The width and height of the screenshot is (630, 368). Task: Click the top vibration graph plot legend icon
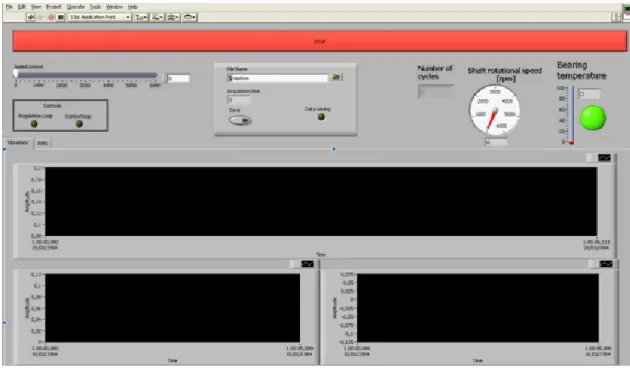pyautogui.click(x=604, y=158)
